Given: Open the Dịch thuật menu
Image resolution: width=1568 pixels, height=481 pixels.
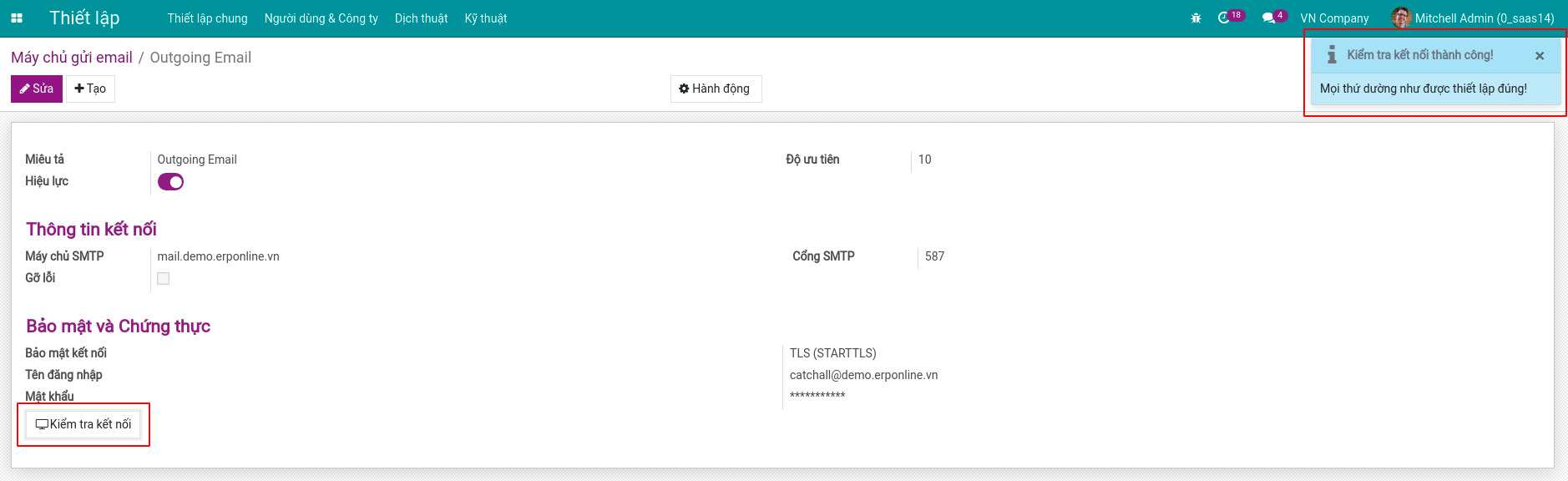Looking at the screenshot, I should pyautogui.click(x=421, y=18).
